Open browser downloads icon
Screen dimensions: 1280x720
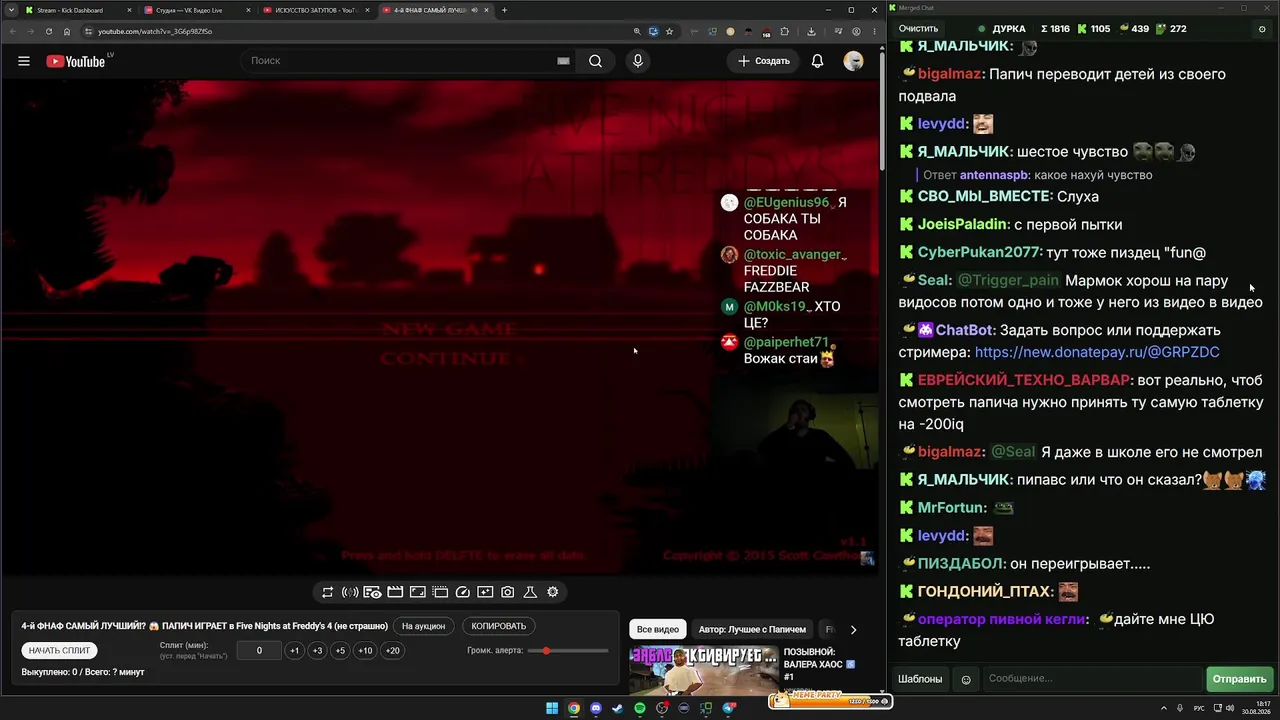pyautogui.click(x=811, y=31)
